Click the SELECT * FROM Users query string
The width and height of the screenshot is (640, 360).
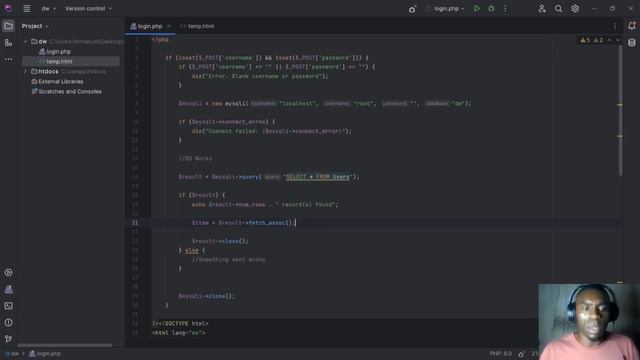point(318,177)
